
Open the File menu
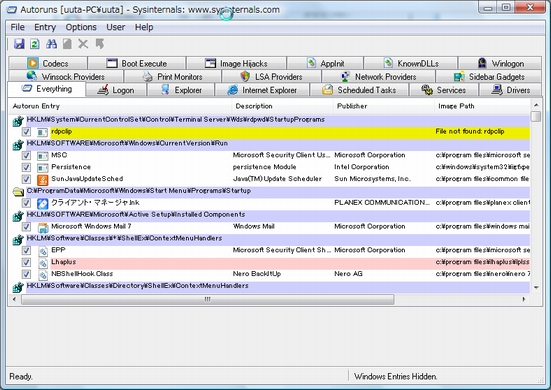coord(17,27)
